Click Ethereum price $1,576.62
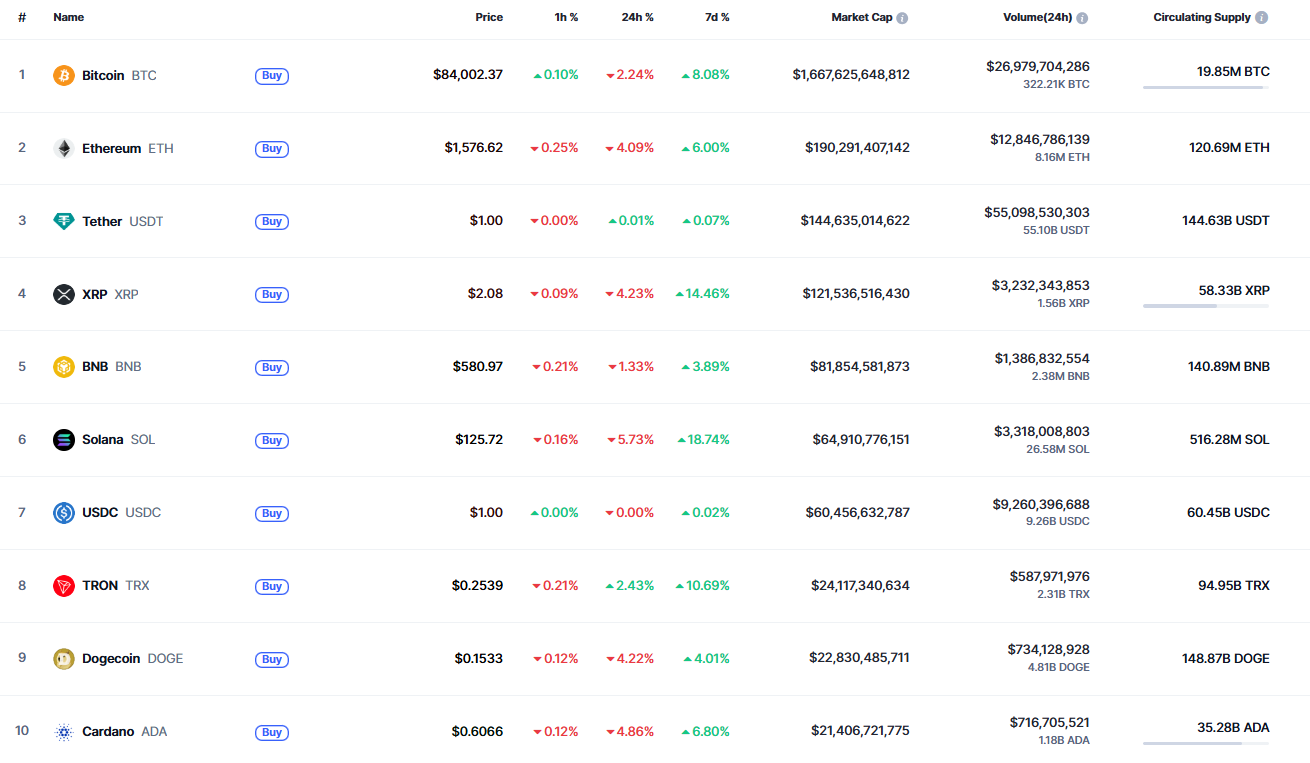The width and height of the screenshot is (1310, 763). pos(474,148)
